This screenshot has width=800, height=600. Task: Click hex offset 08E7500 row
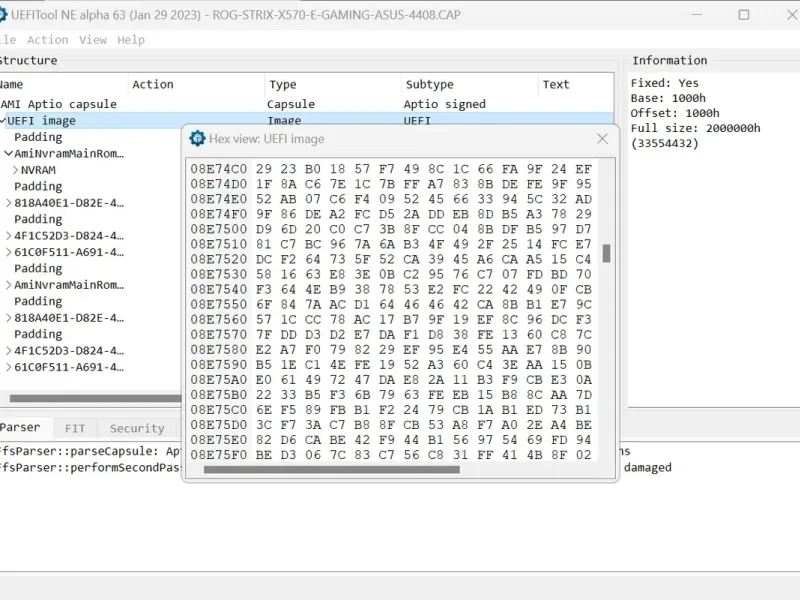(x=391, y=229)
